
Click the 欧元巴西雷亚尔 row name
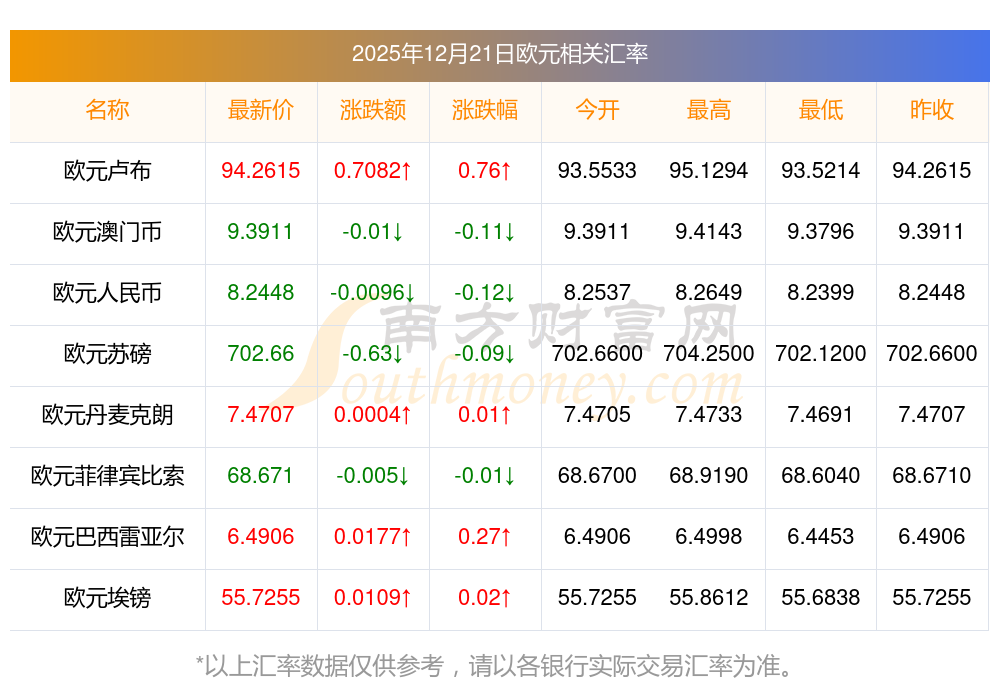tap(107, 536)
